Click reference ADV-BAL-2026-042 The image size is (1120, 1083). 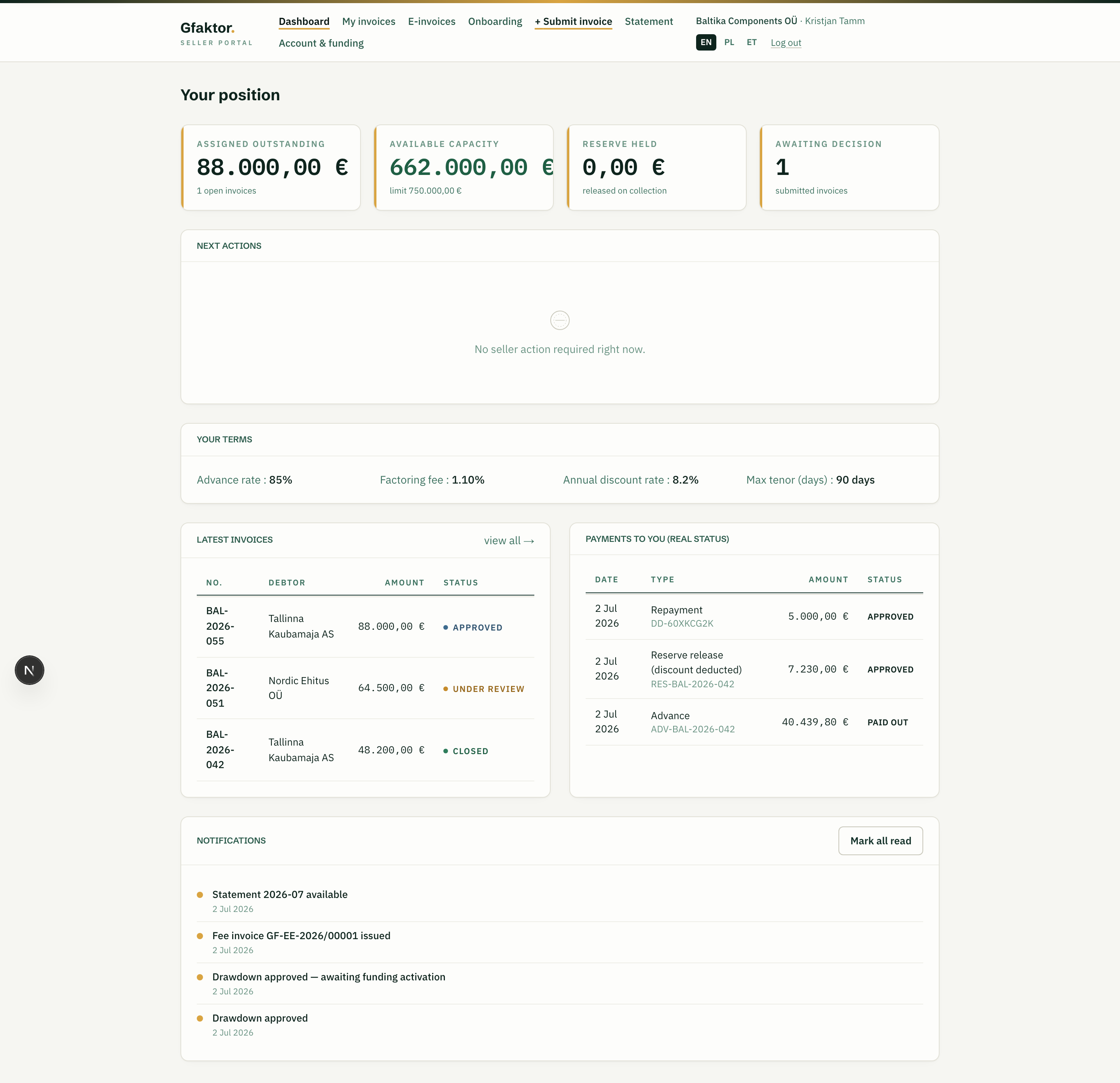(693, 729)
